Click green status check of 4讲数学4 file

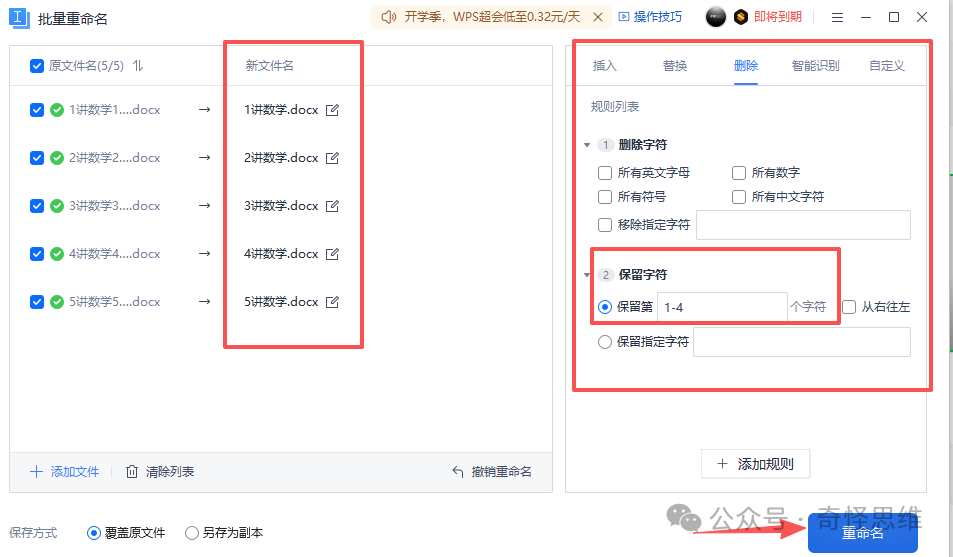pyautogui.click(x=57, y=254)
